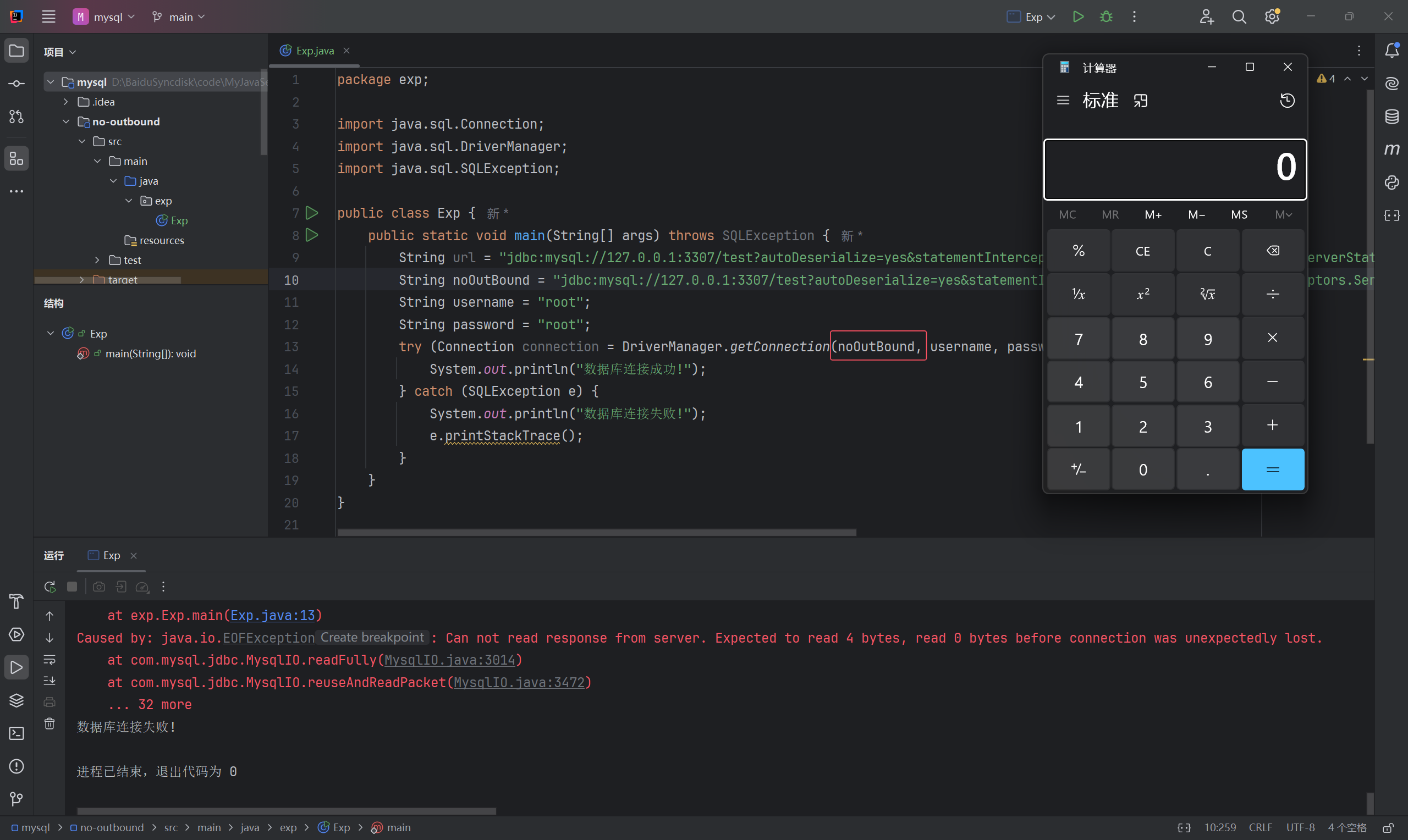The height and width of the screenshot is (840, 1408).
Task: Toggle read-only lock in status bar
Action: [x=1388, y=827]
